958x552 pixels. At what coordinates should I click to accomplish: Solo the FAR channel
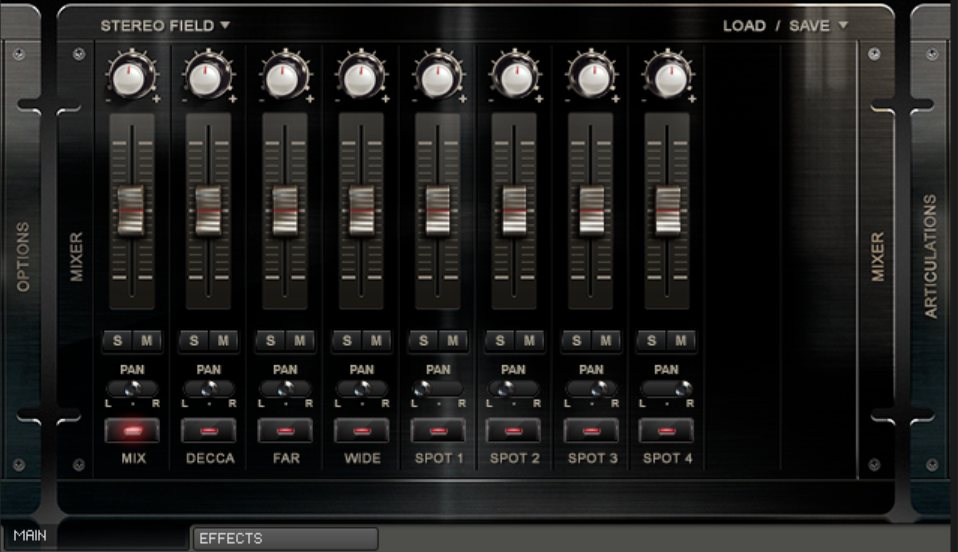pos(271,341)
